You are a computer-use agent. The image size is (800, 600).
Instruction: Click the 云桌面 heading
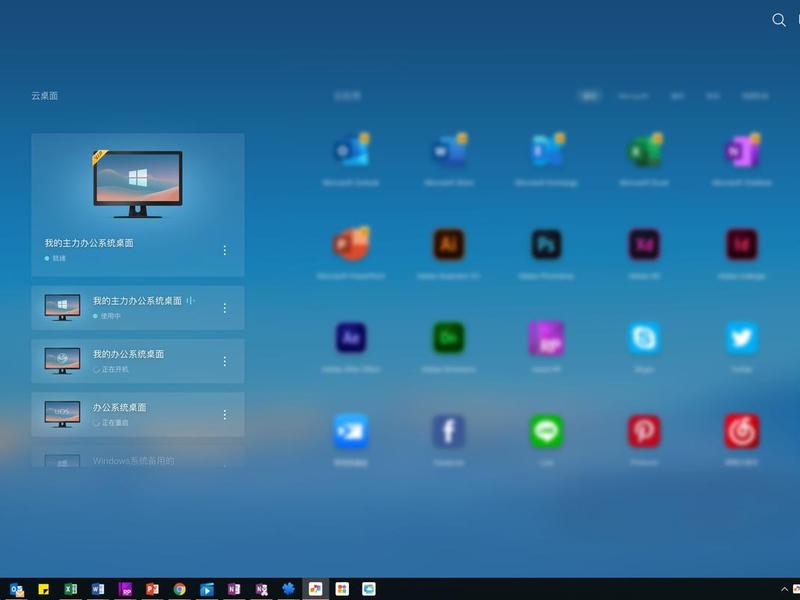click(44, 95)
